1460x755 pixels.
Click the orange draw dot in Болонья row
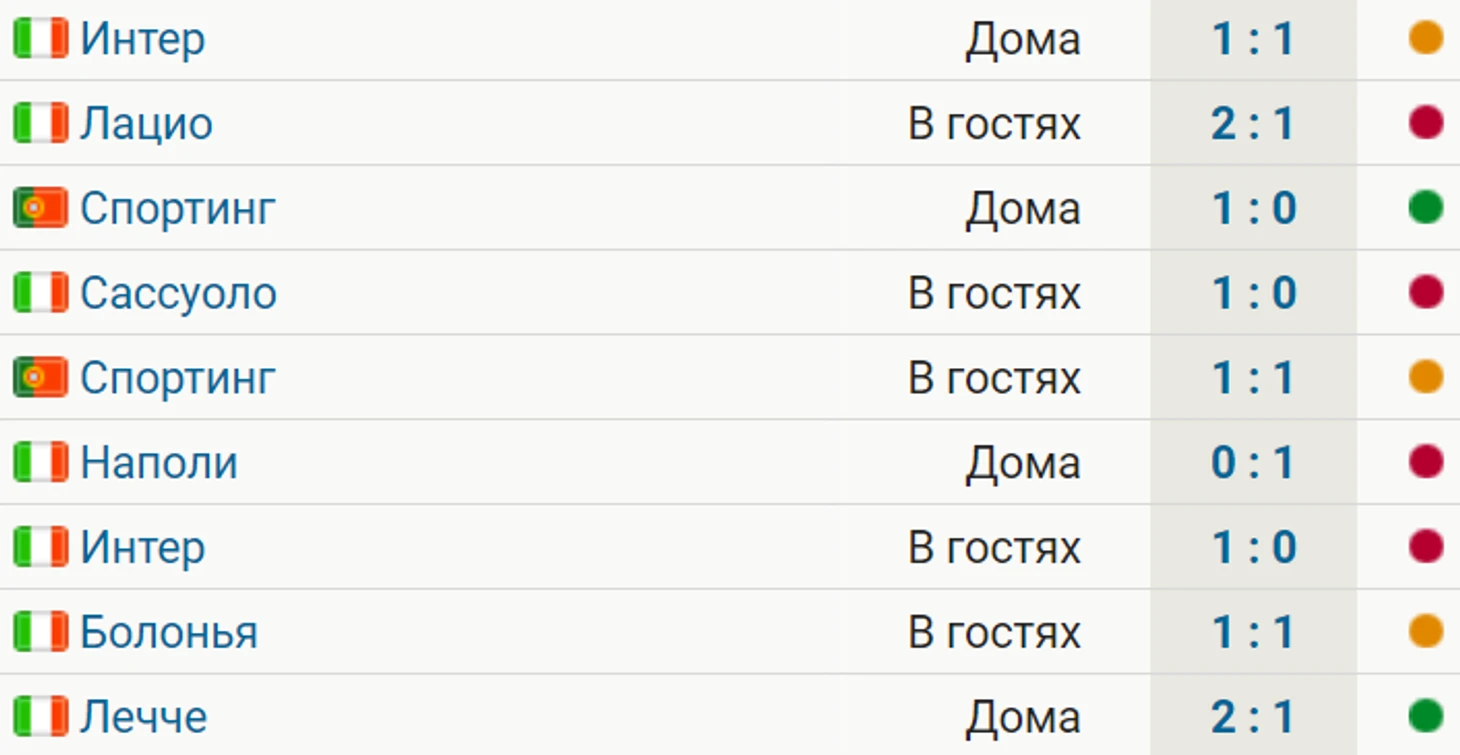pyautogui.click(x=1425, y=632)
